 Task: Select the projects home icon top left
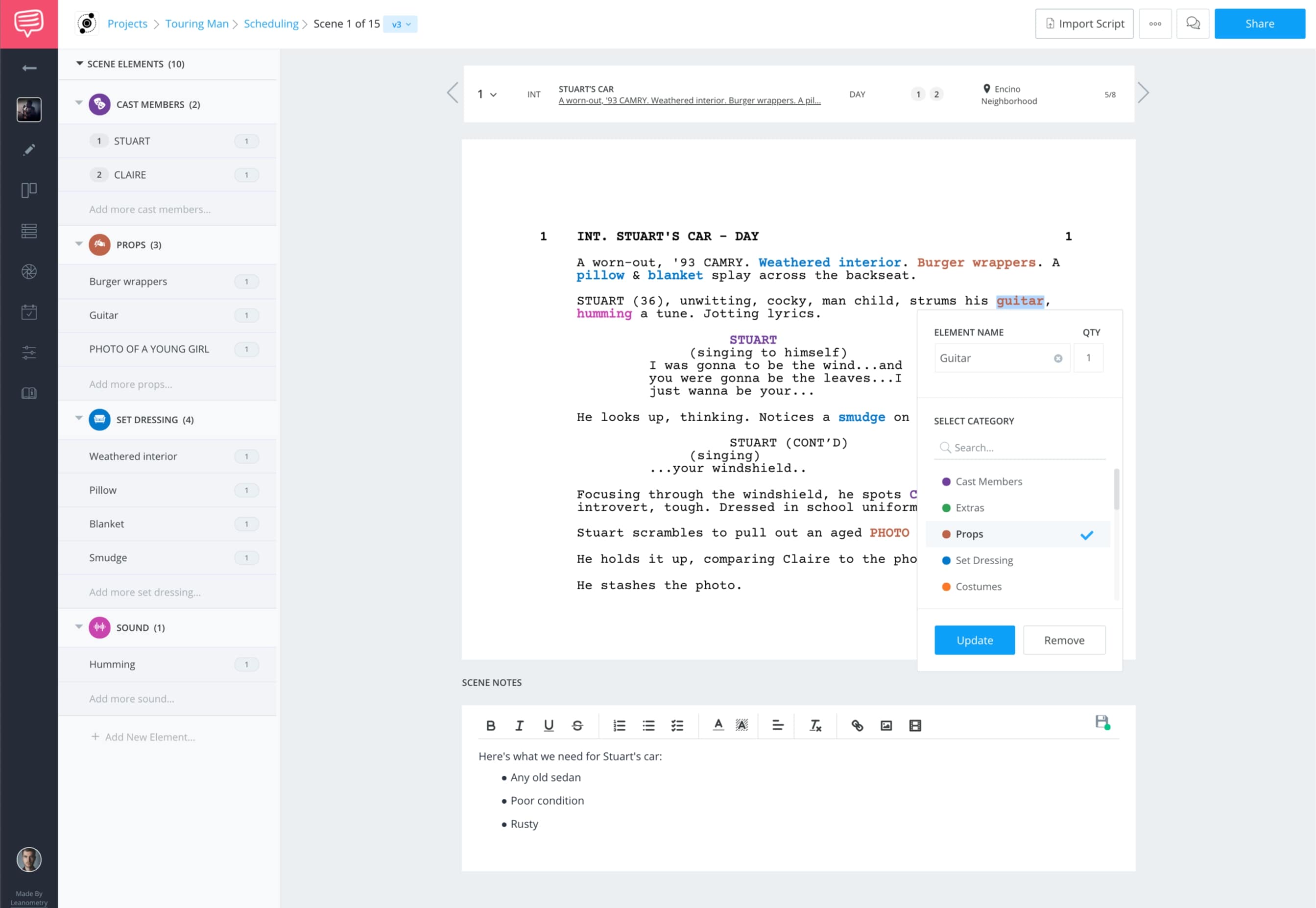87,23
